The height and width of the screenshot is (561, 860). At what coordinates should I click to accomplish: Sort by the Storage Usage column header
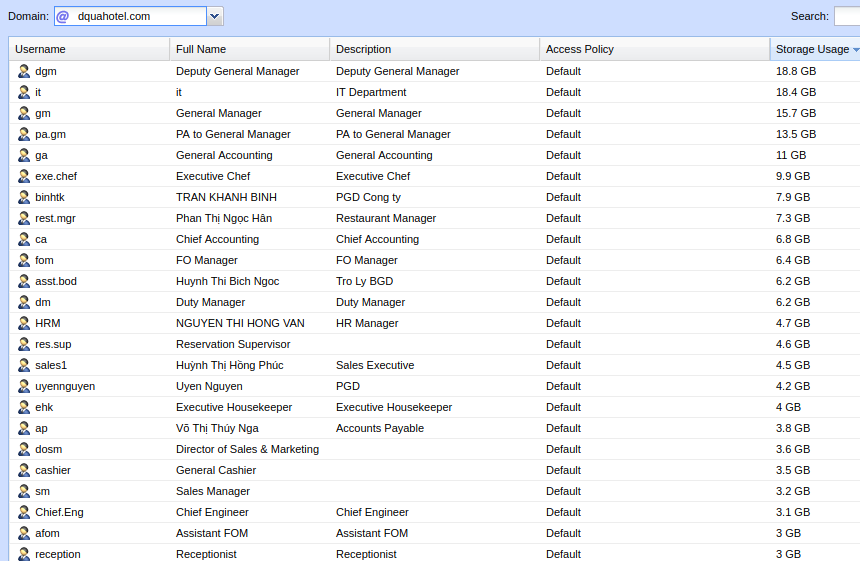[815, 49]
